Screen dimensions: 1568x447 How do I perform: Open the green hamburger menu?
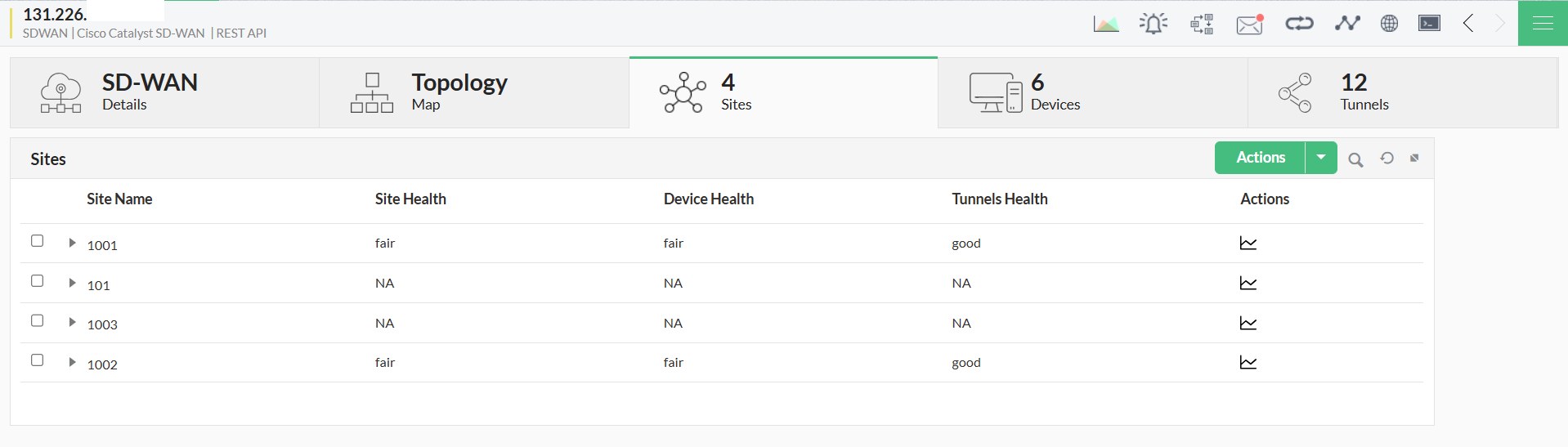click(1543, 24)
